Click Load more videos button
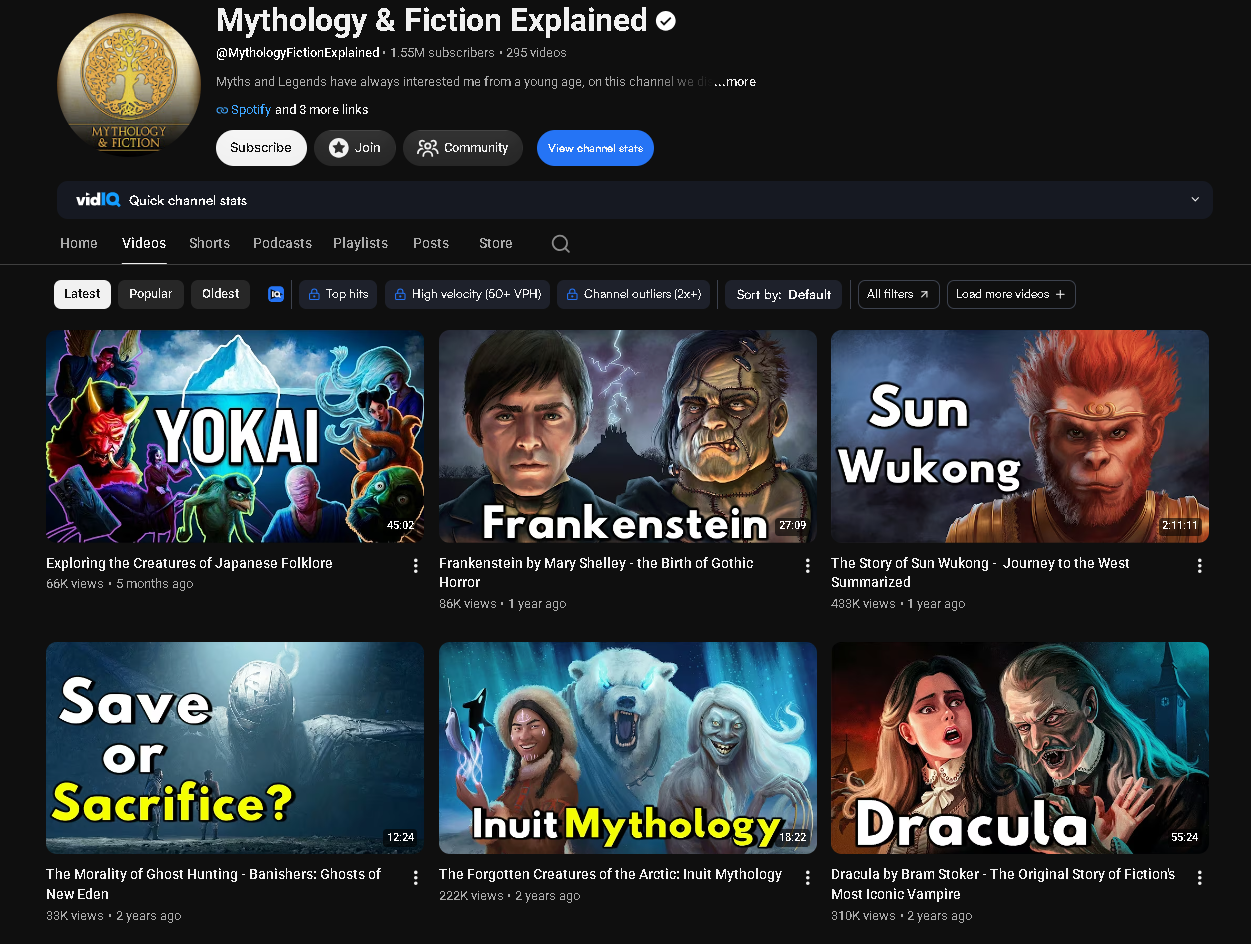This screenshot has width=1251, height=944. pos(1011,294)
